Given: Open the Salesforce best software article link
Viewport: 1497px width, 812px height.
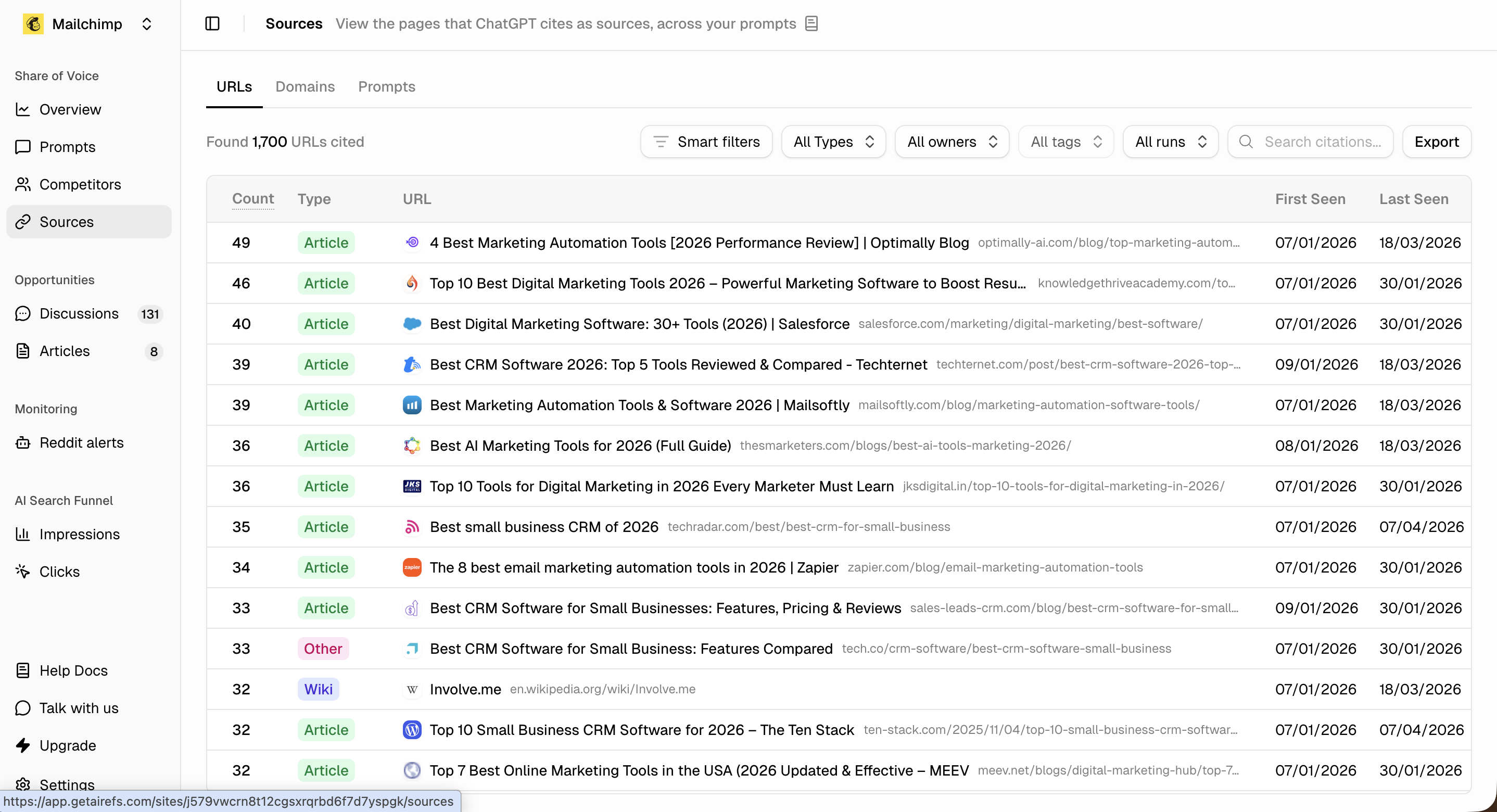Looking at the screenshot, I should [x=639, y=324].
